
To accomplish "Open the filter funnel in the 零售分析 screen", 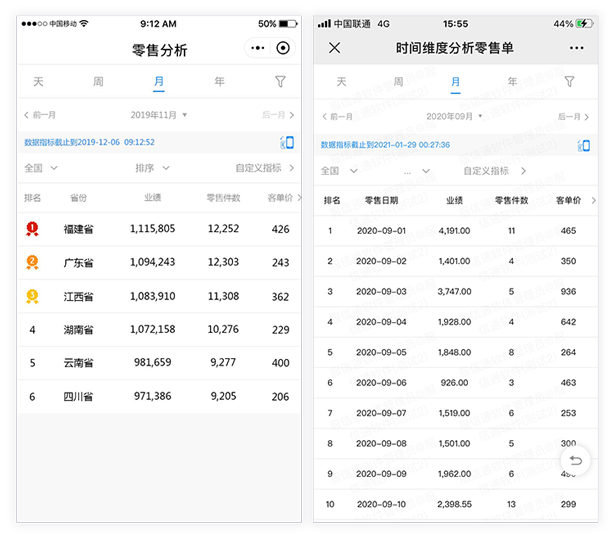I will 280,81.
